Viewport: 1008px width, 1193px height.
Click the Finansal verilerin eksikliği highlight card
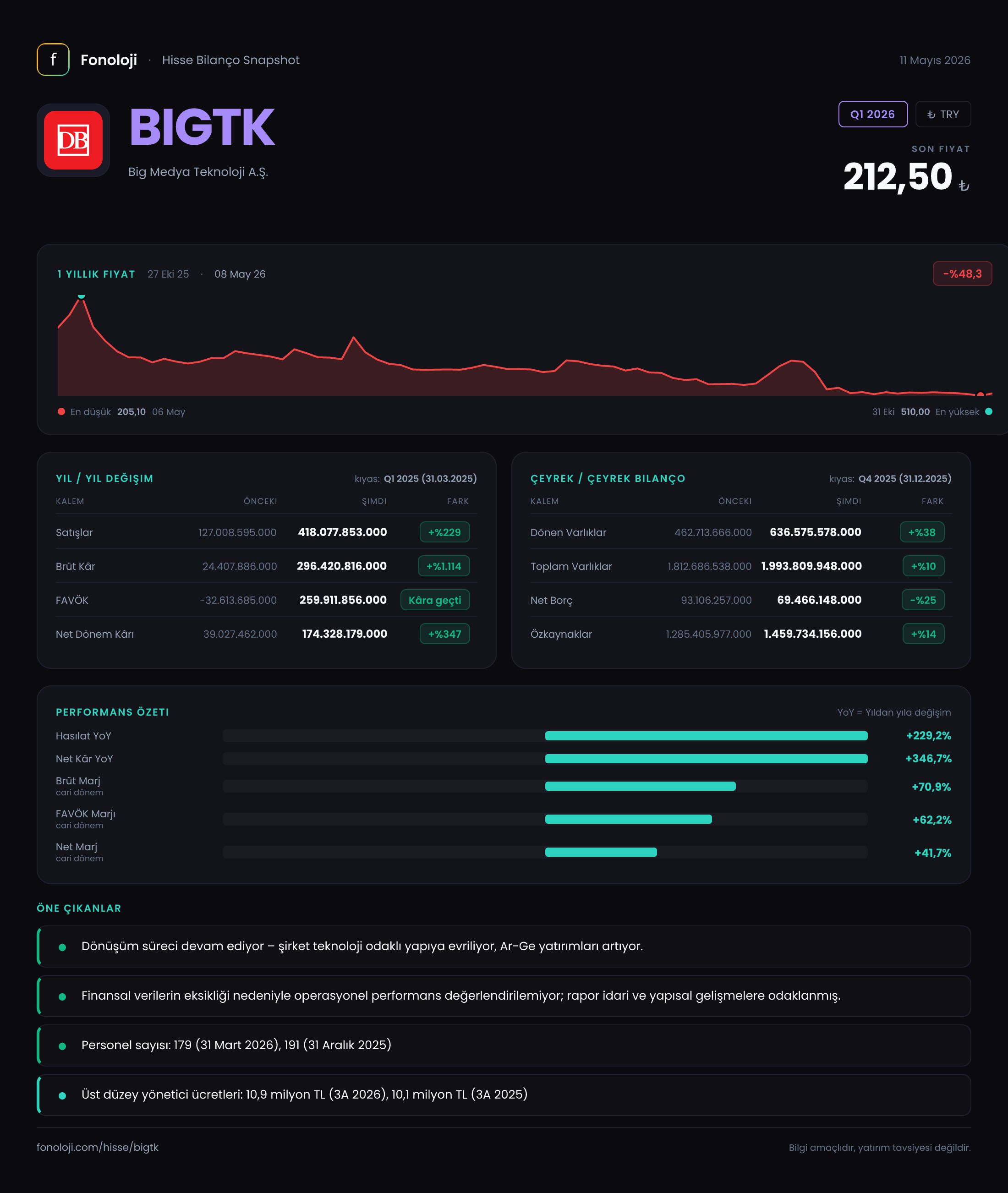504,996
